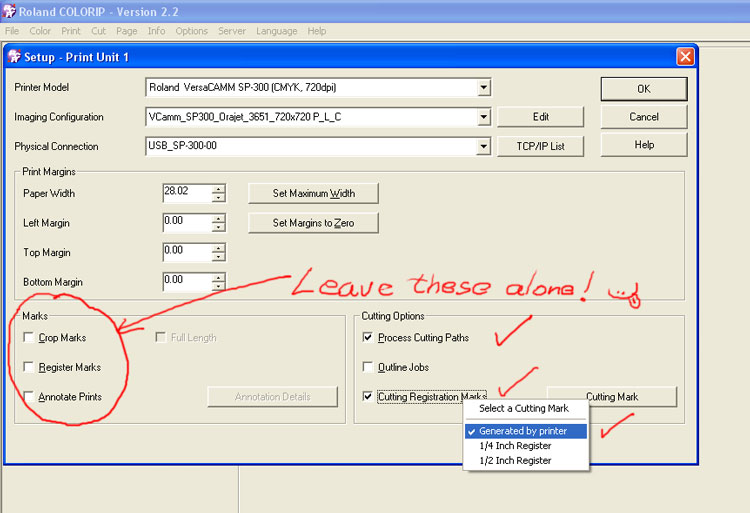The width and height of the screenshot is (750, 513).
Task: Open the Server menu
Action: click(232, 31)
